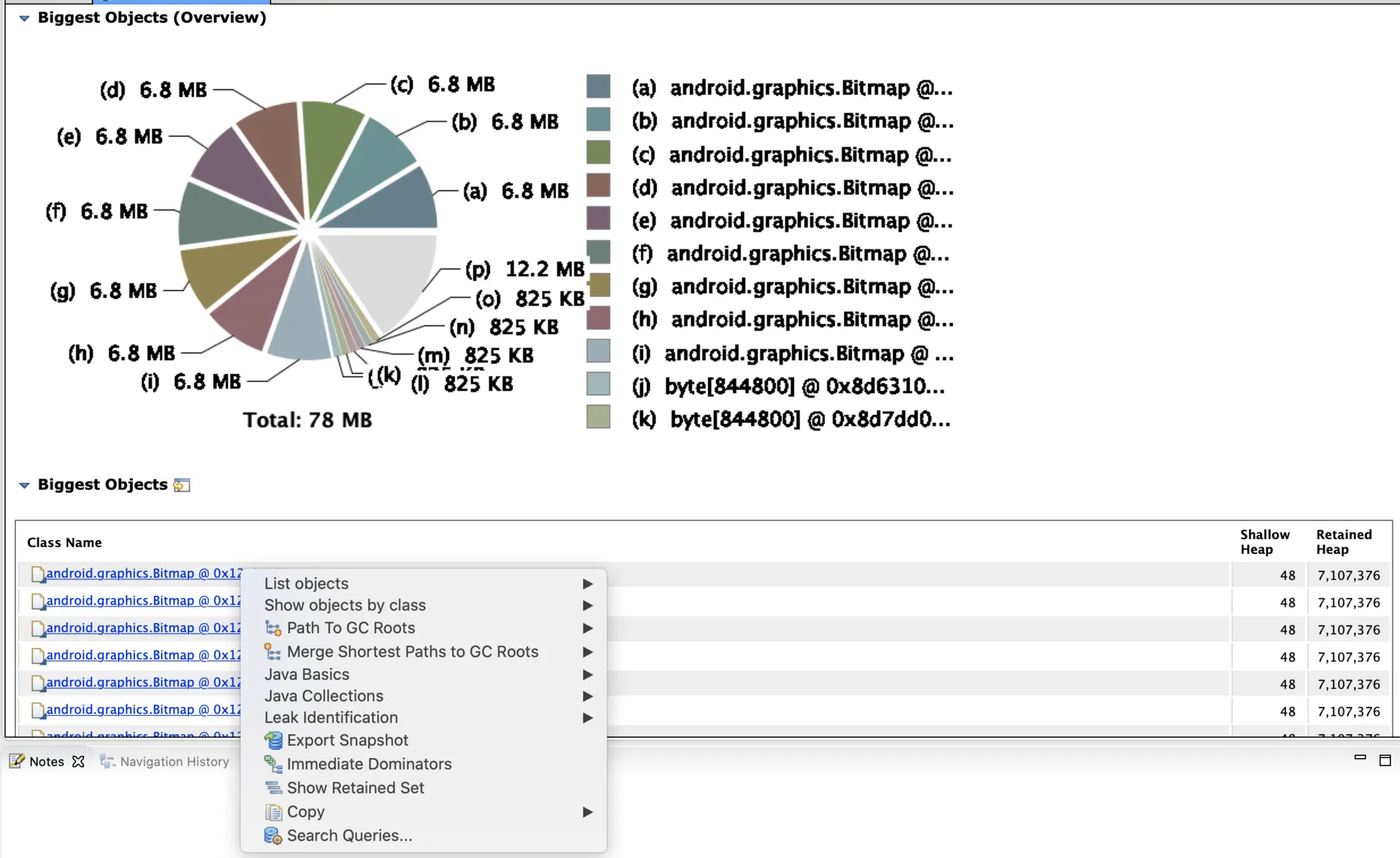
Task: Sort by the Retained Heap column header
Action: (x=1343, y=542)
